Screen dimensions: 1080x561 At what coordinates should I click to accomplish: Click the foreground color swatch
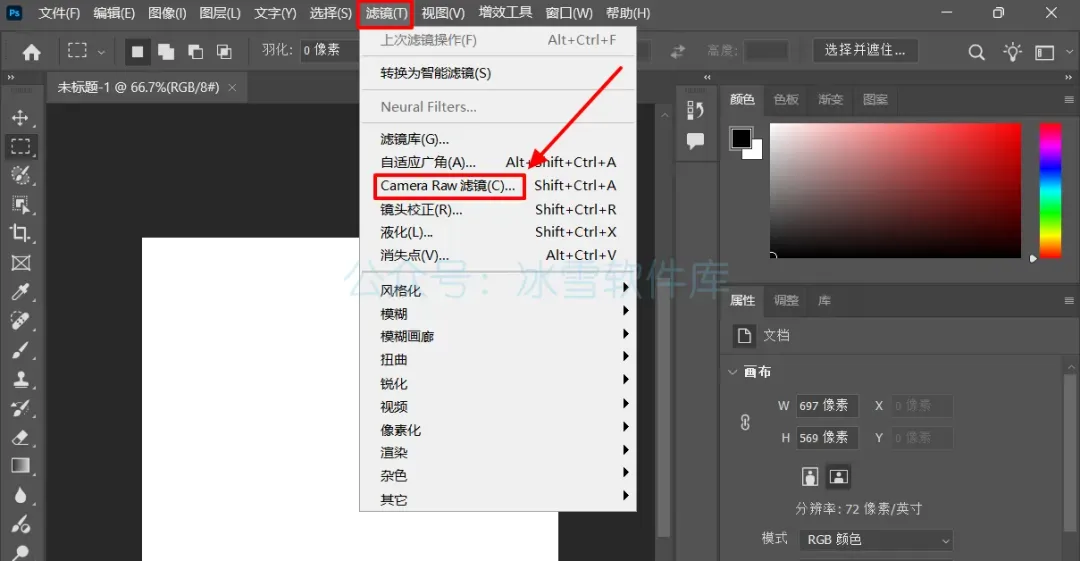741,139
